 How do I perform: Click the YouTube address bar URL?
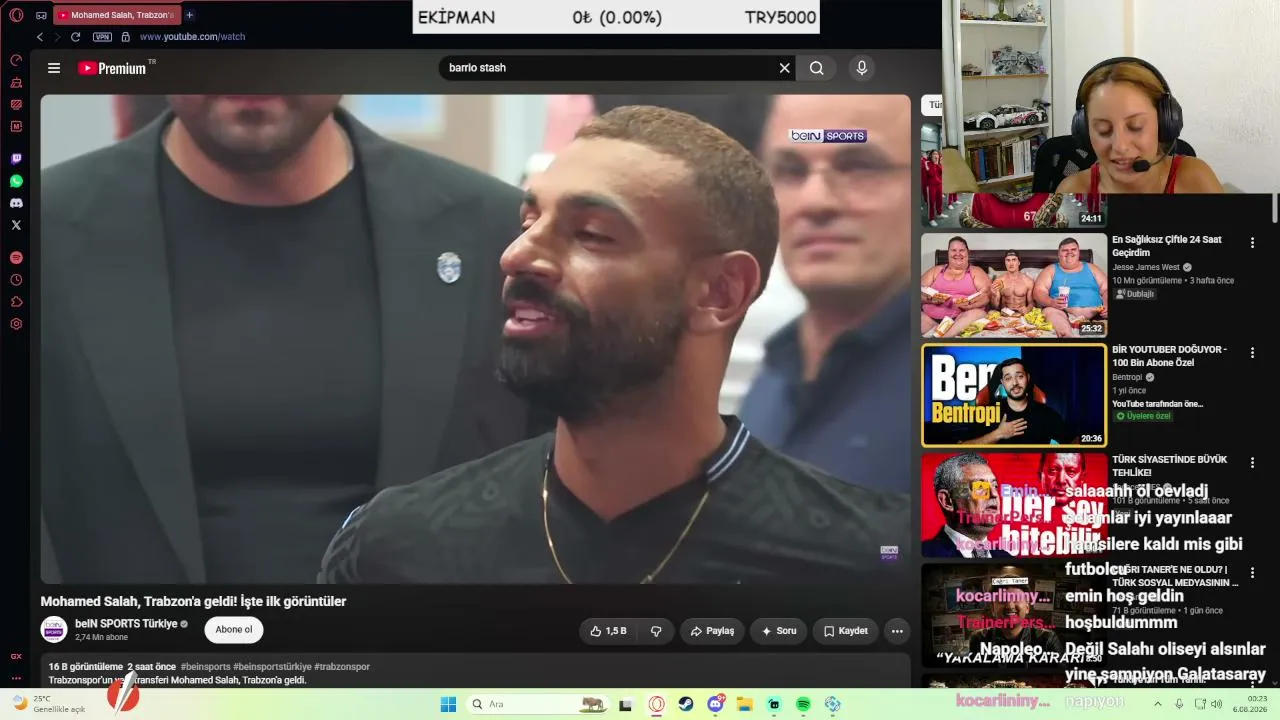[192, 37]
